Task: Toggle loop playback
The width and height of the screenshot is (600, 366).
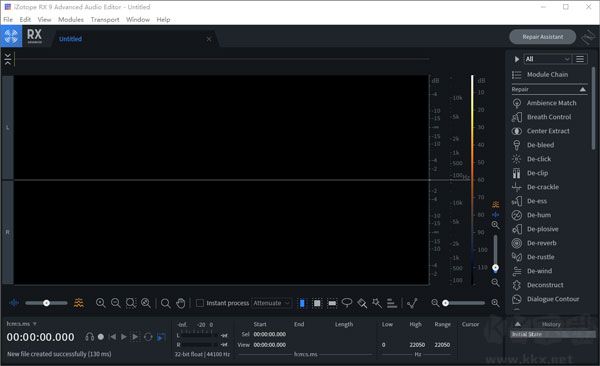Action: pos(148,337)
